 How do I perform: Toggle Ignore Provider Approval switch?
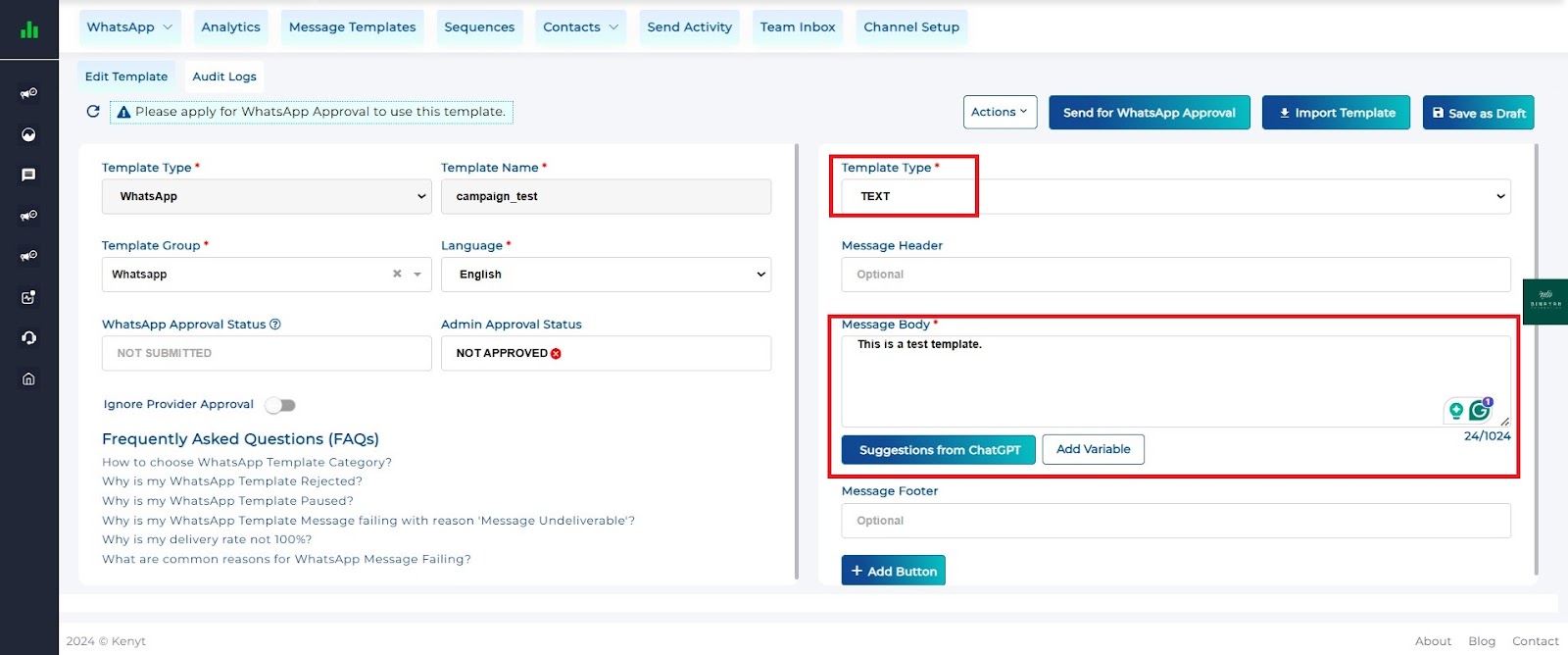point(280,405)
